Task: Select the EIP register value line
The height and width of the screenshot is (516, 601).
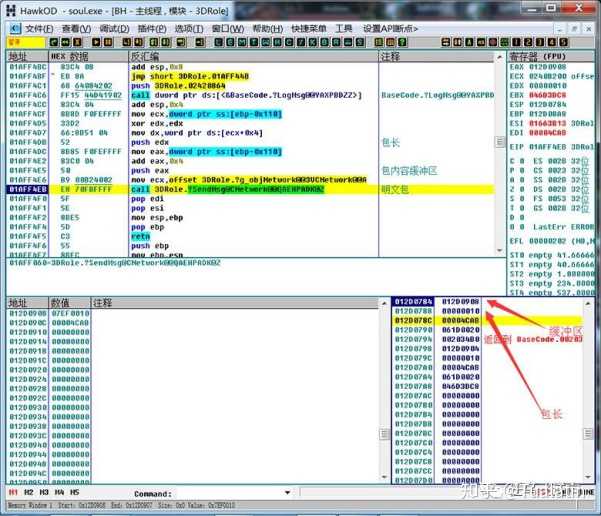Action: pyautogui.click(x=551, y=147)
